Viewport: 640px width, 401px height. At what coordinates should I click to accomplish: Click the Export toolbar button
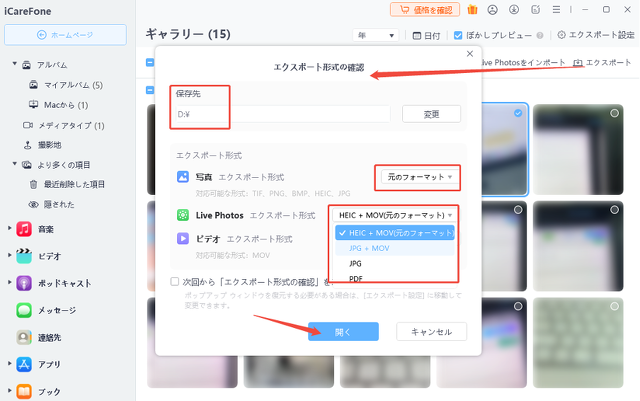point(602,62)
